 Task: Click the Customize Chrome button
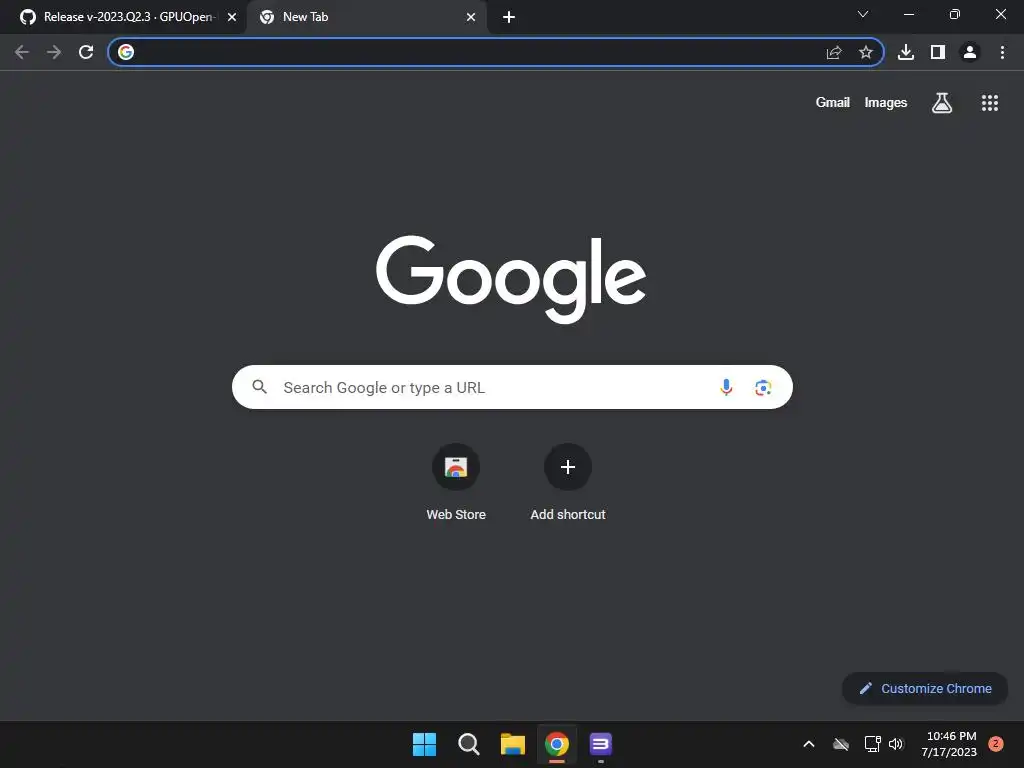pos(925,688)
